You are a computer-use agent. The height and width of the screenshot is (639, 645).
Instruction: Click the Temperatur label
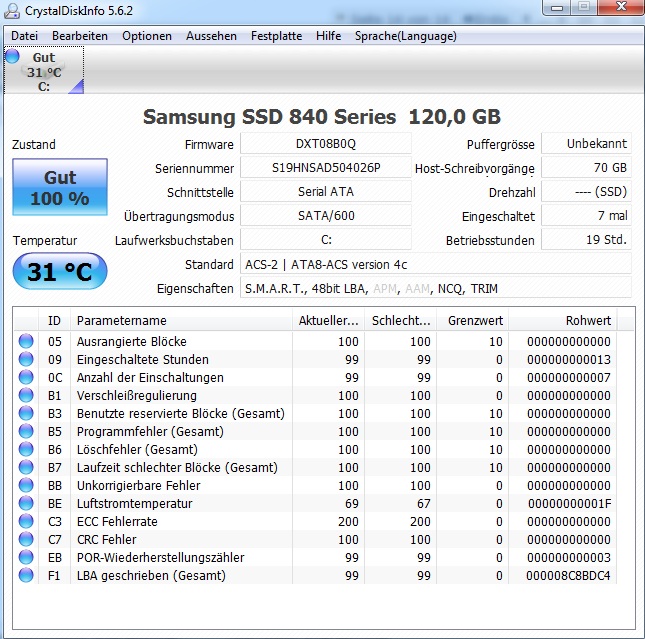(45, 240)
